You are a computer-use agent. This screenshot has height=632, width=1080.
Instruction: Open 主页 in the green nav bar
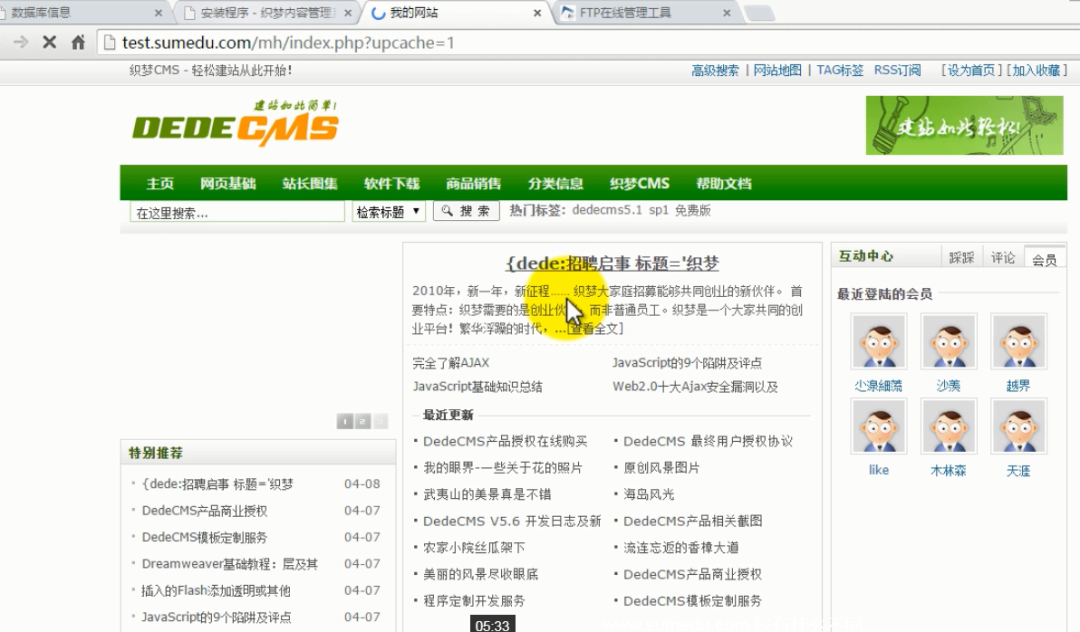pos(160,183)
